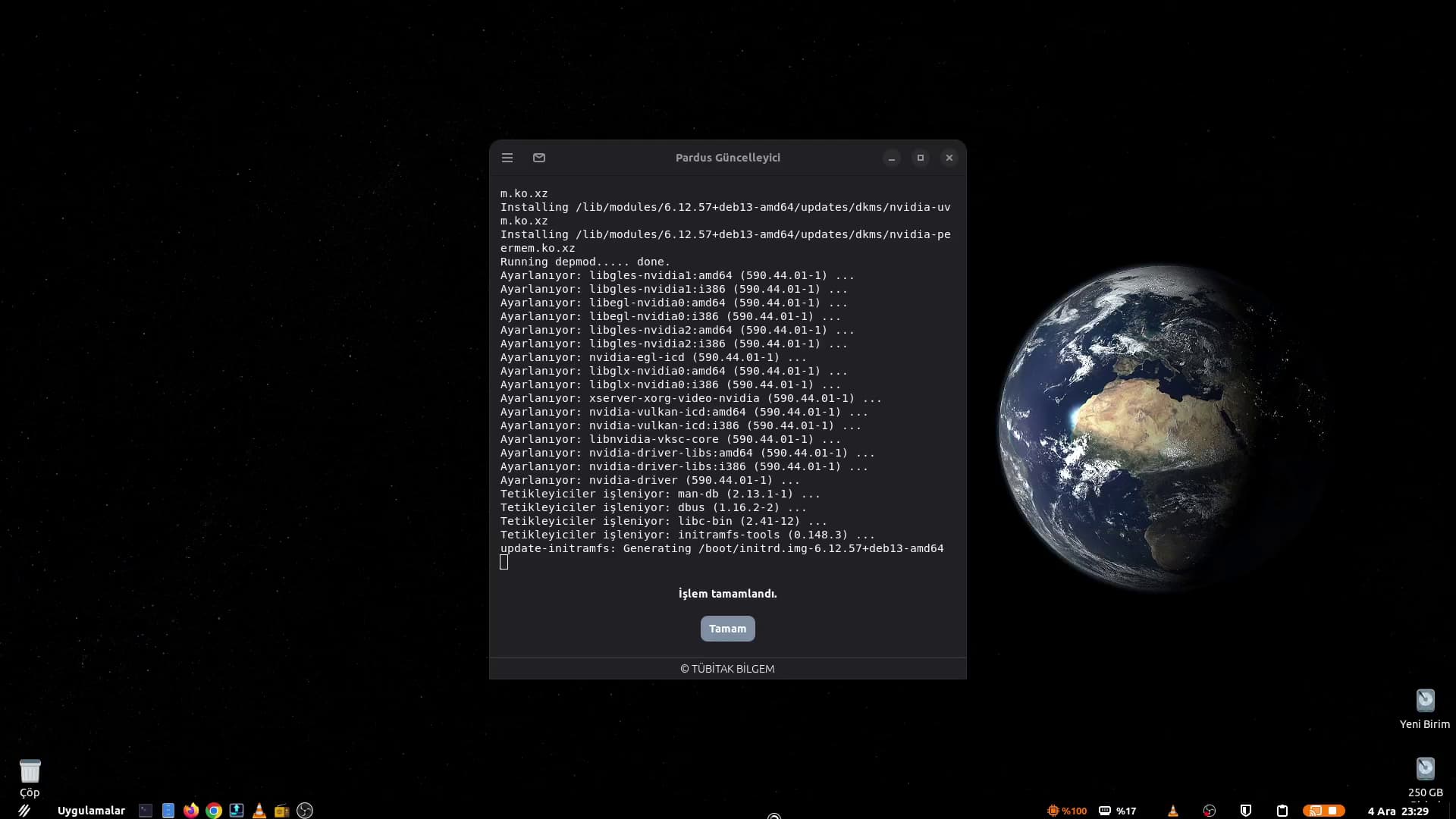This screenshot has height=819, width=1456.
Task: Open the hamburger menu in Pardus Güncelleyici
Action: pos(507,158)
